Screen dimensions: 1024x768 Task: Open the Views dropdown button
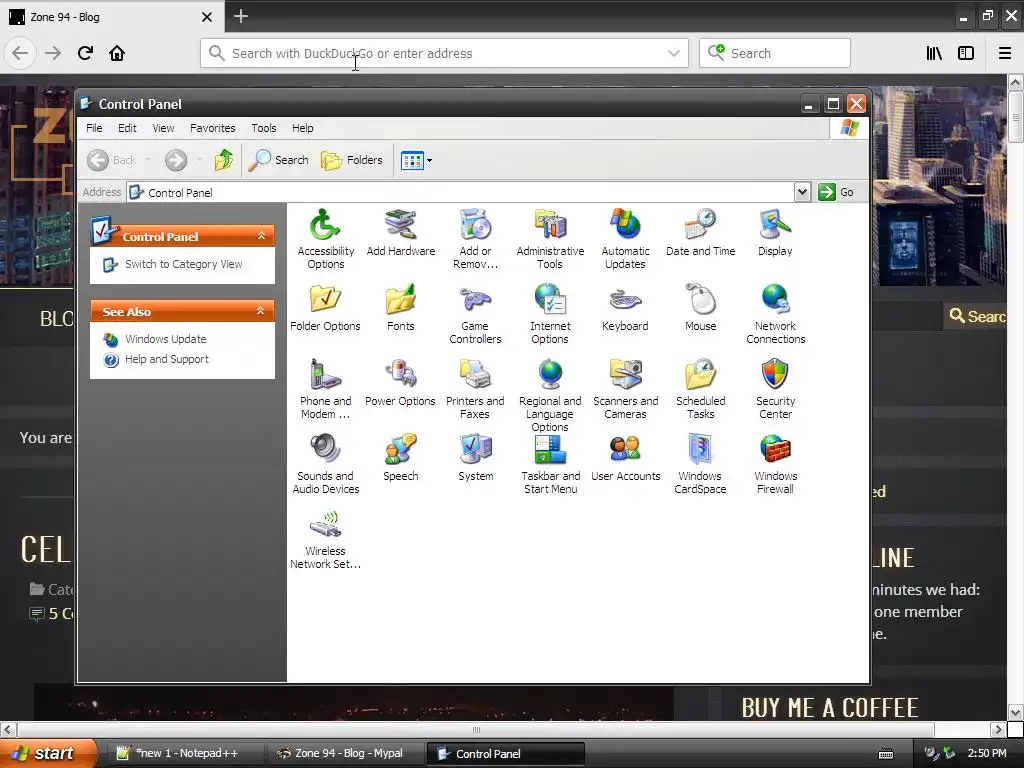coord(416,160)
